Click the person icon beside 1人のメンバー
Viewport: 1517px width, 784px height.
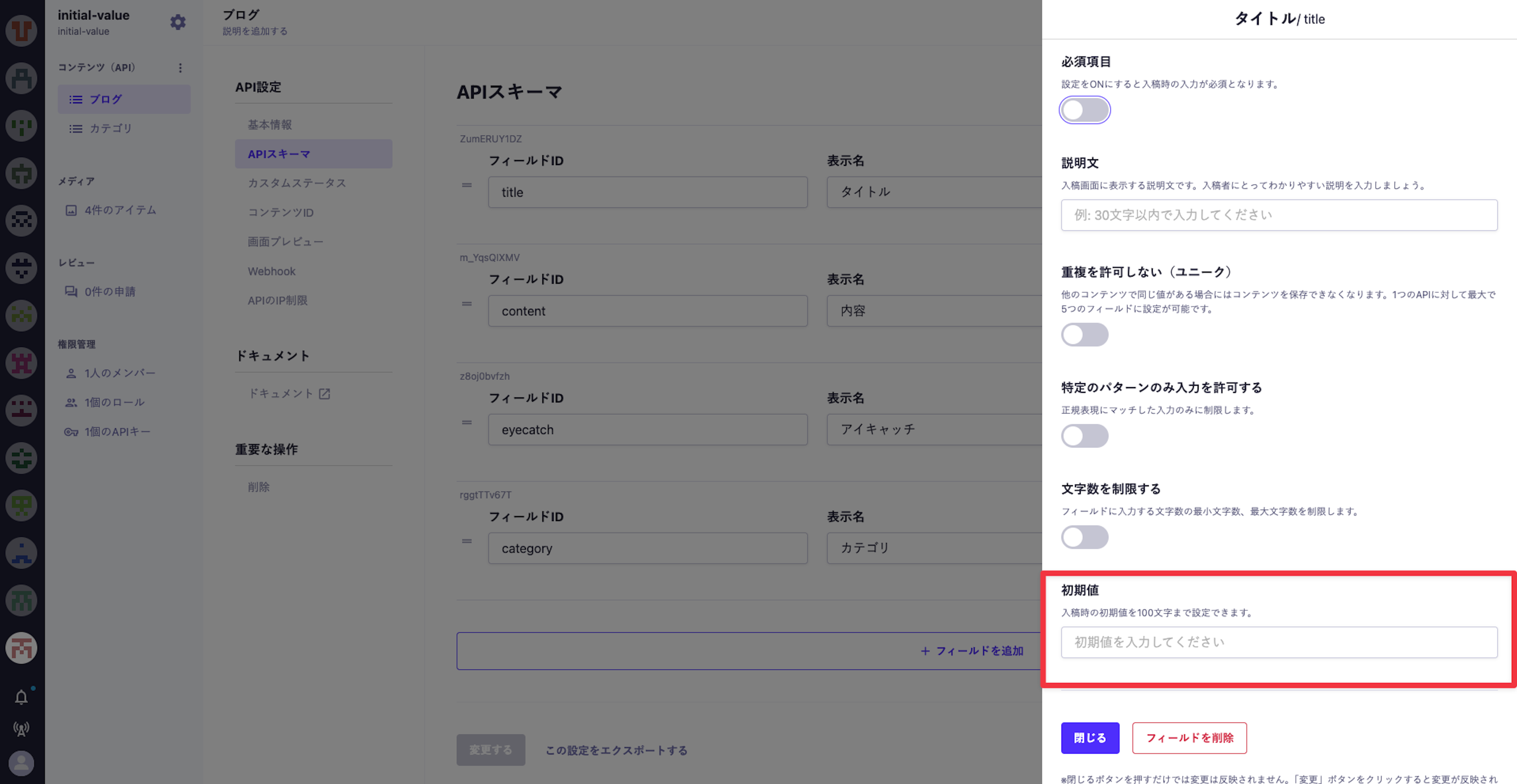tap(71, 373)
